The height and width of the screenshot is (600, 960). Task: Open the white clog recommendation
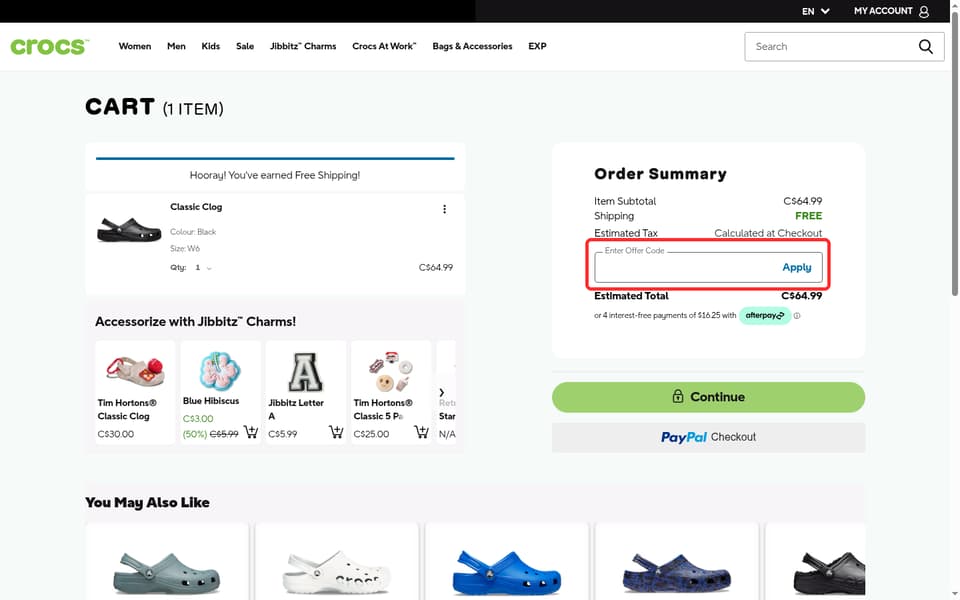pos(336,571)
